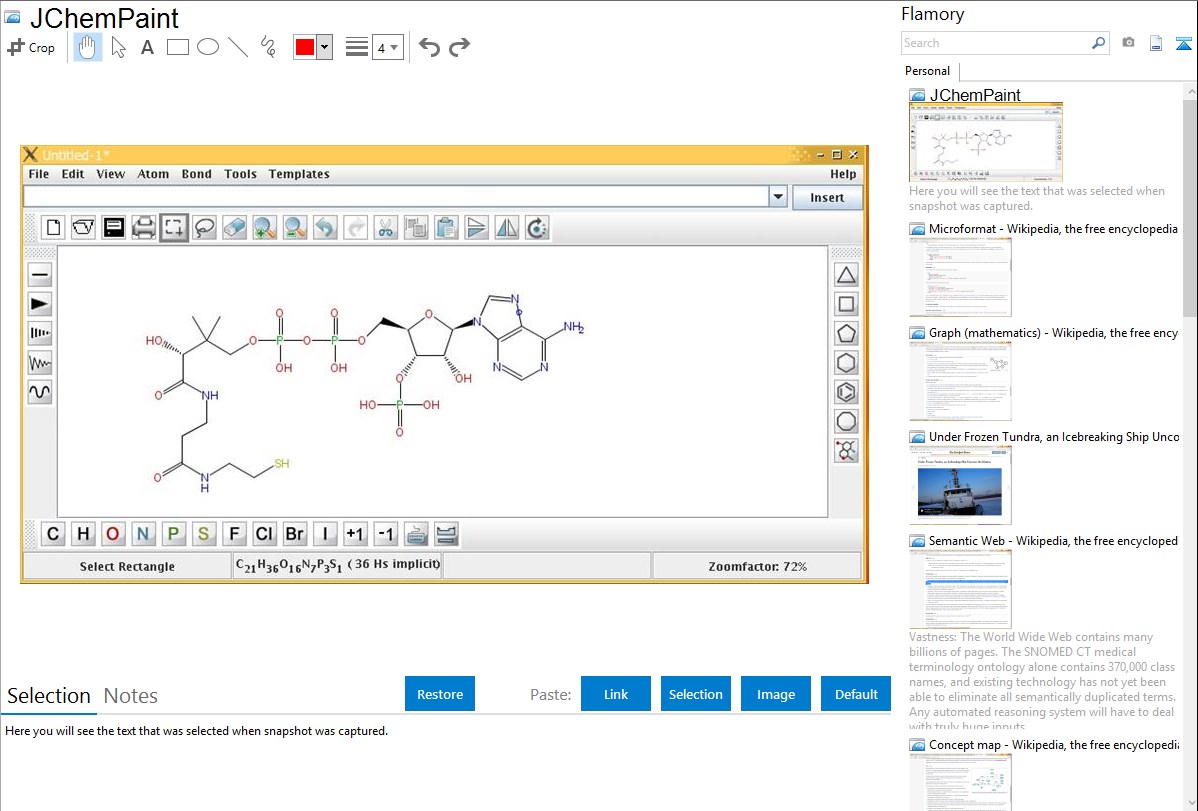Select the carbon C atom button
The width and height of the screenshot is (1198, 811).
[x=53, y=534]
